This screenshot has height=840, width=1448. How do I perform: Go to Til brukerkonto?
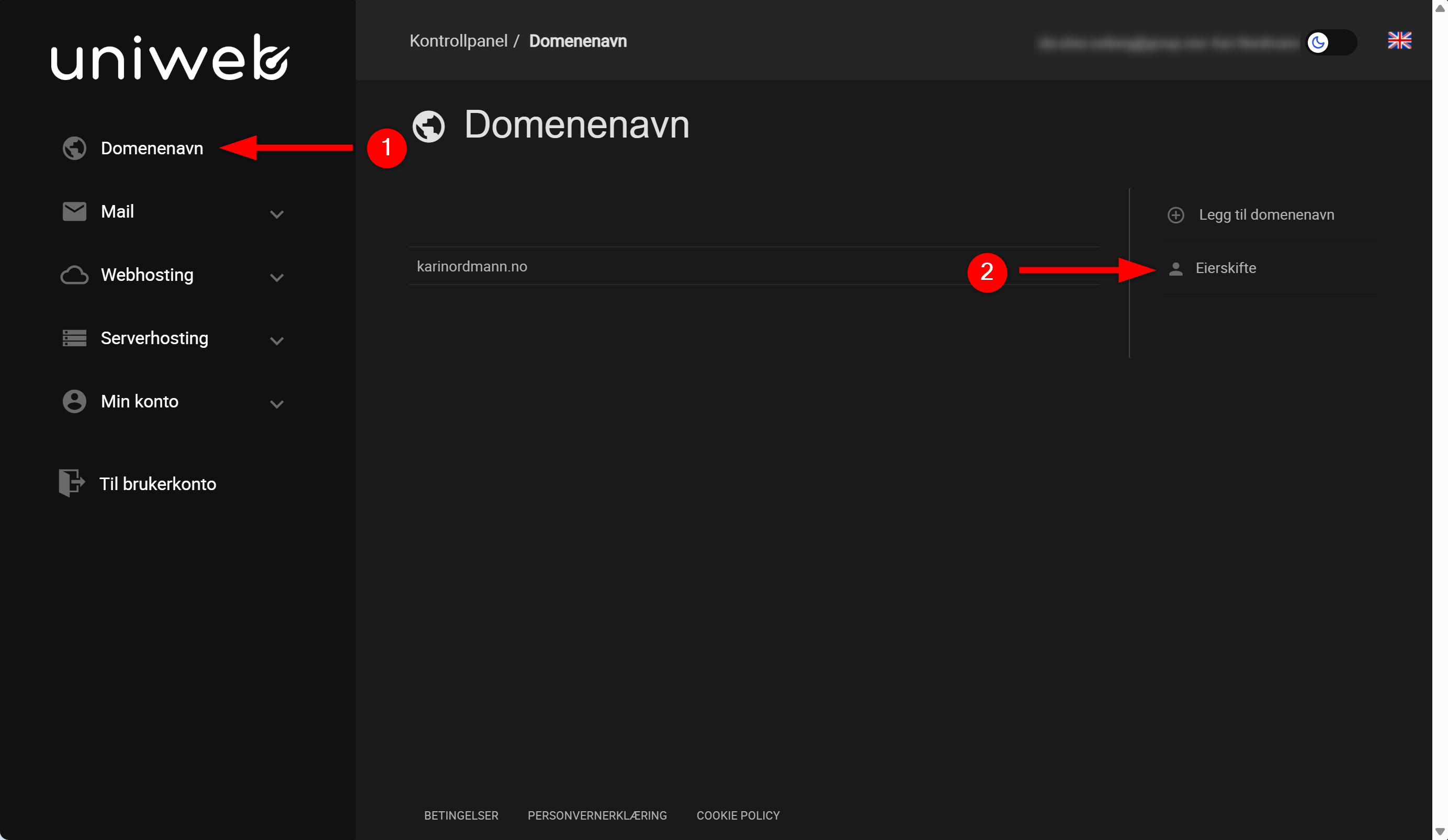tap(158, 484)
